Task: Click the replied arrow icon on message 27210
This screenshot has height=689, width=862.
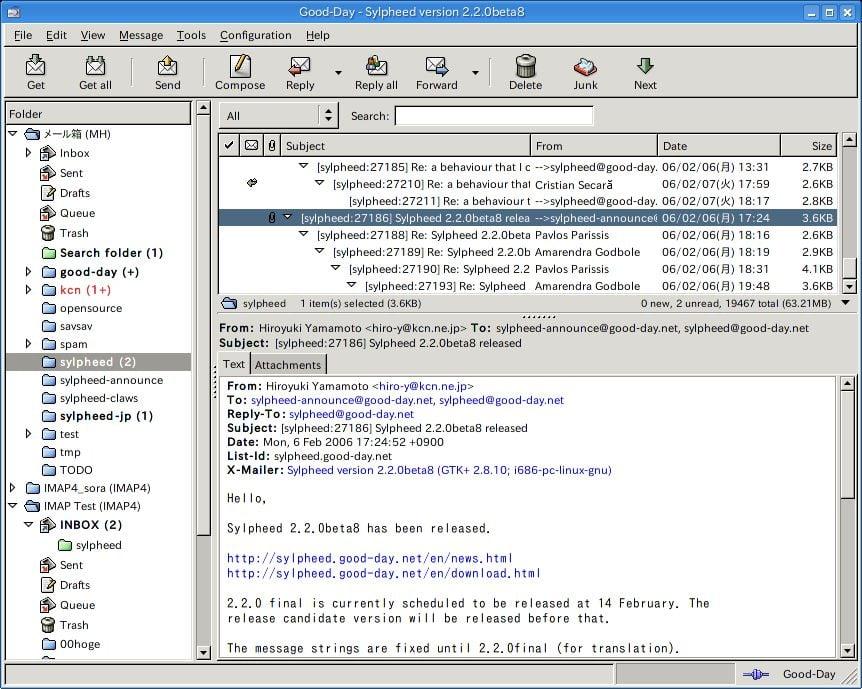Action: [252, 183]
